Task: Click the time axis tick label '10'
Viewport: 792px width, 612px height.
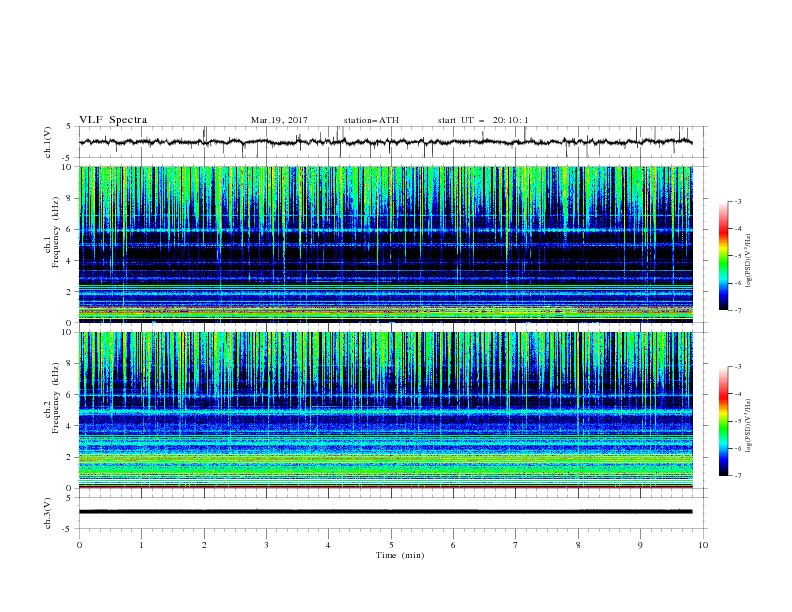Action: tap(703, 545)
